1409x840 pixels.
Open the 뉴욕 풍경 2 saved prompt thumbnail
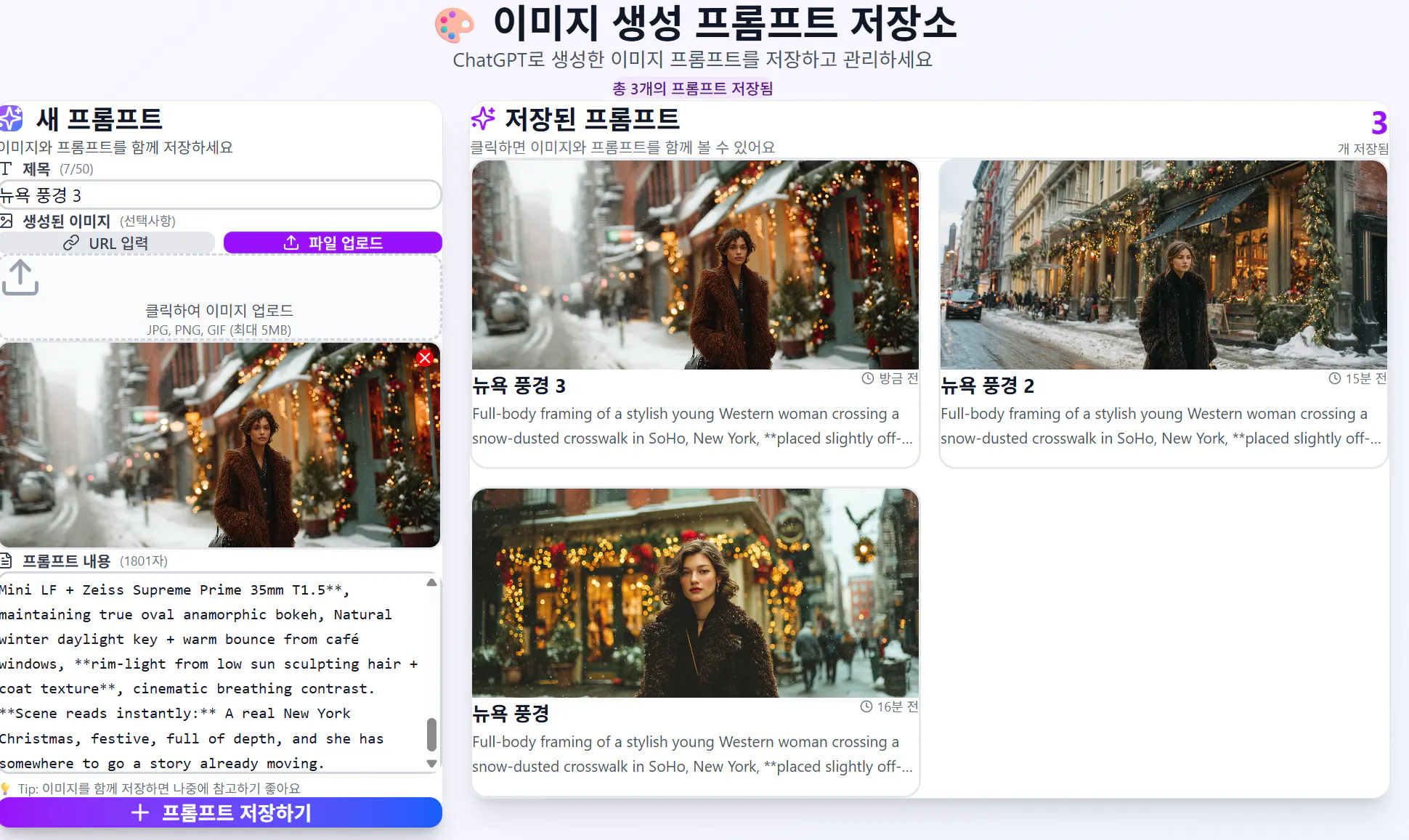pyautogui.click(x=1163, y=265)
